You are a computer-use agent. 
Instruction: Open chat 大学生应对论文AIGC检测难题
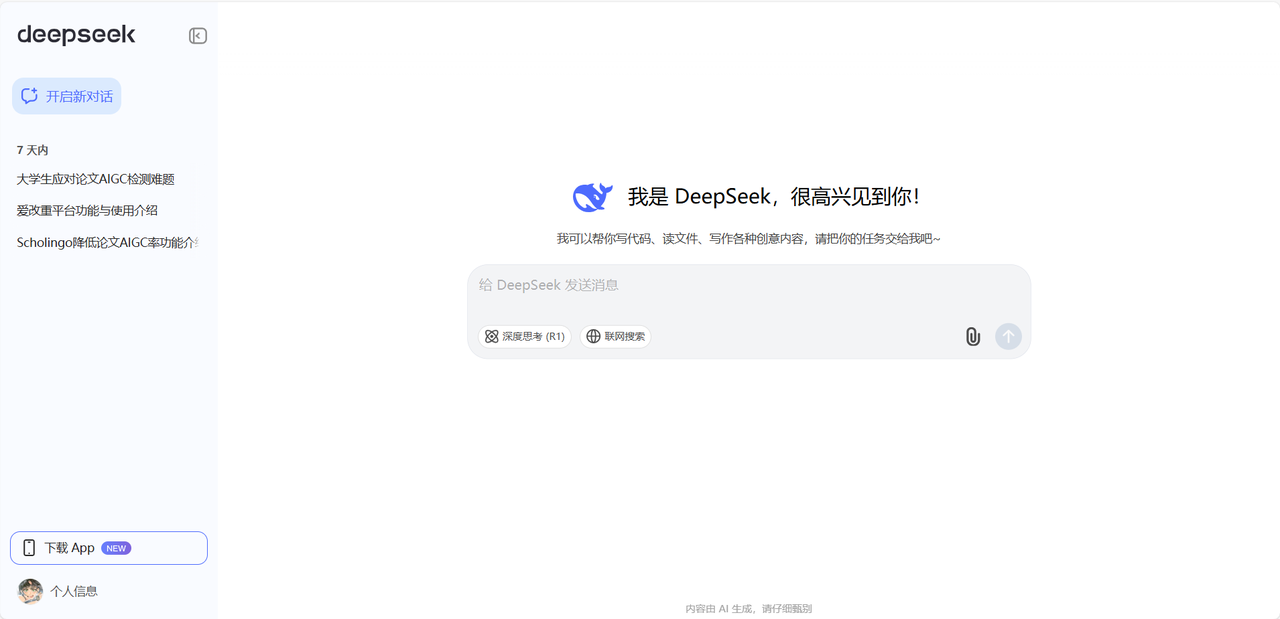tap(96, 179)
